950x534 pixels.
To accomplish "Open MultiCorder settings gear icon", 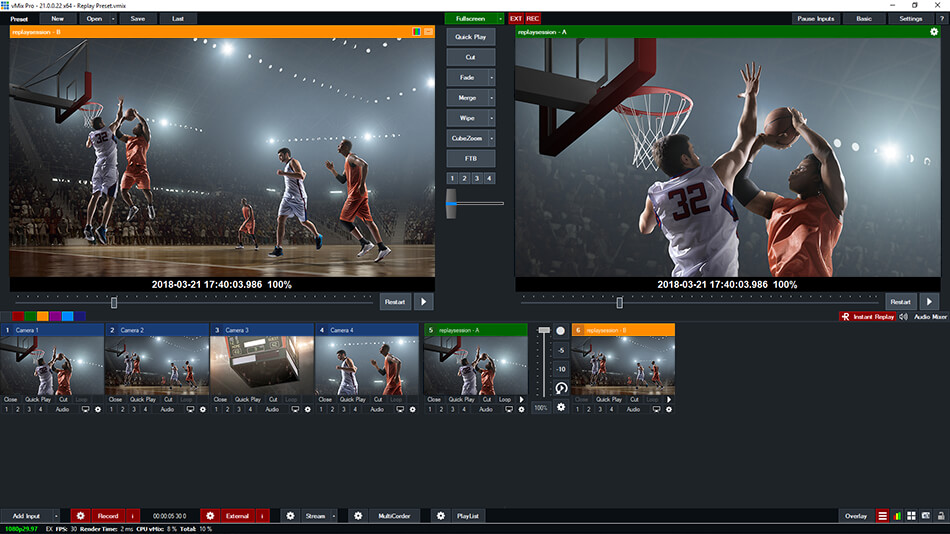I will pyautogui.click(x=358, y=516).
